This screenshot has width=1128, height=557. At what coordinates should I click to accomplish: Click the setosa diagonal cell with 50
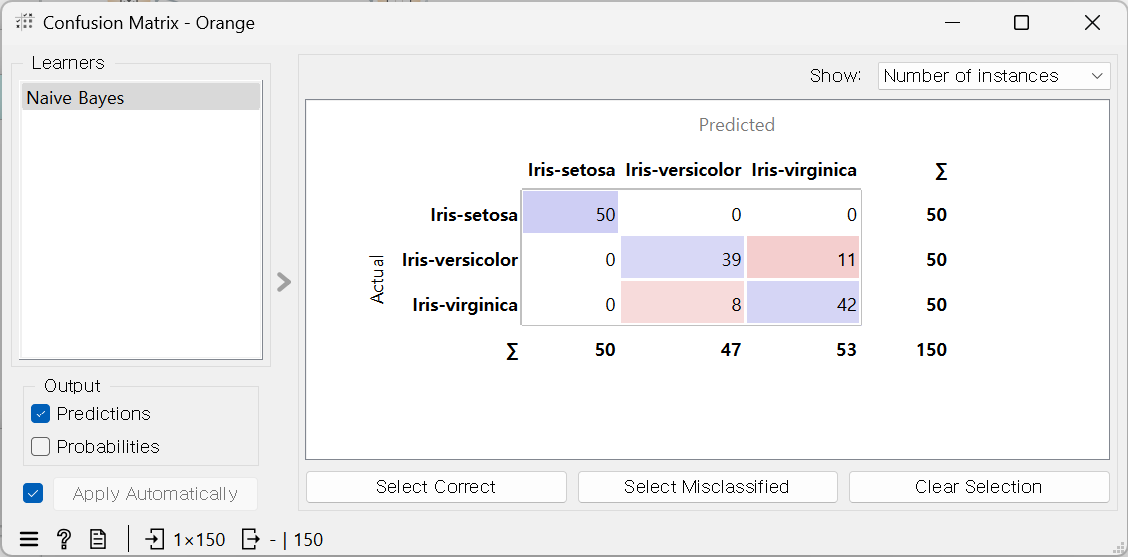tap(570, 214)
